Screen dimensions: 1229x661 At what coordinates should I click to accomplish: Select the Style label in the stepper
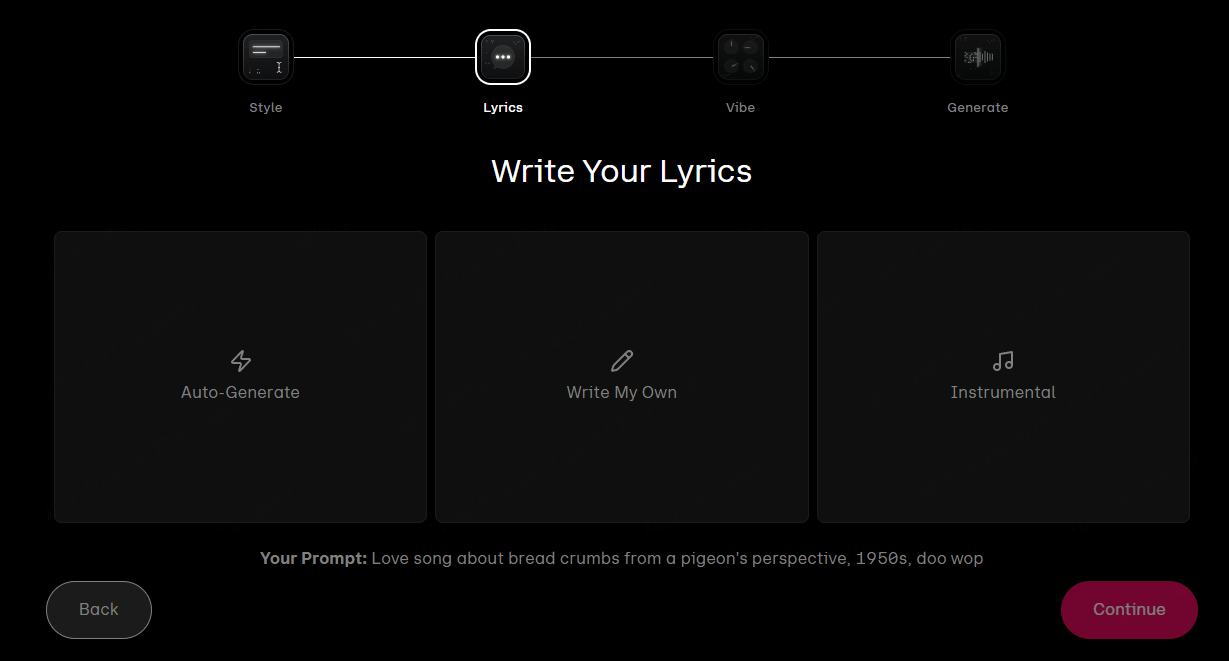(266, 108)
